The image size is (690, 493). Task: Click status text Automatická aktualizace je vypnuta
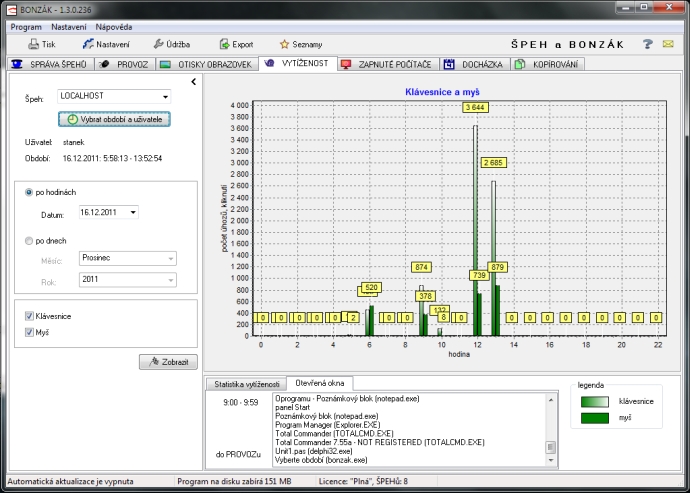pyautogui.click(x=70, y=482)
